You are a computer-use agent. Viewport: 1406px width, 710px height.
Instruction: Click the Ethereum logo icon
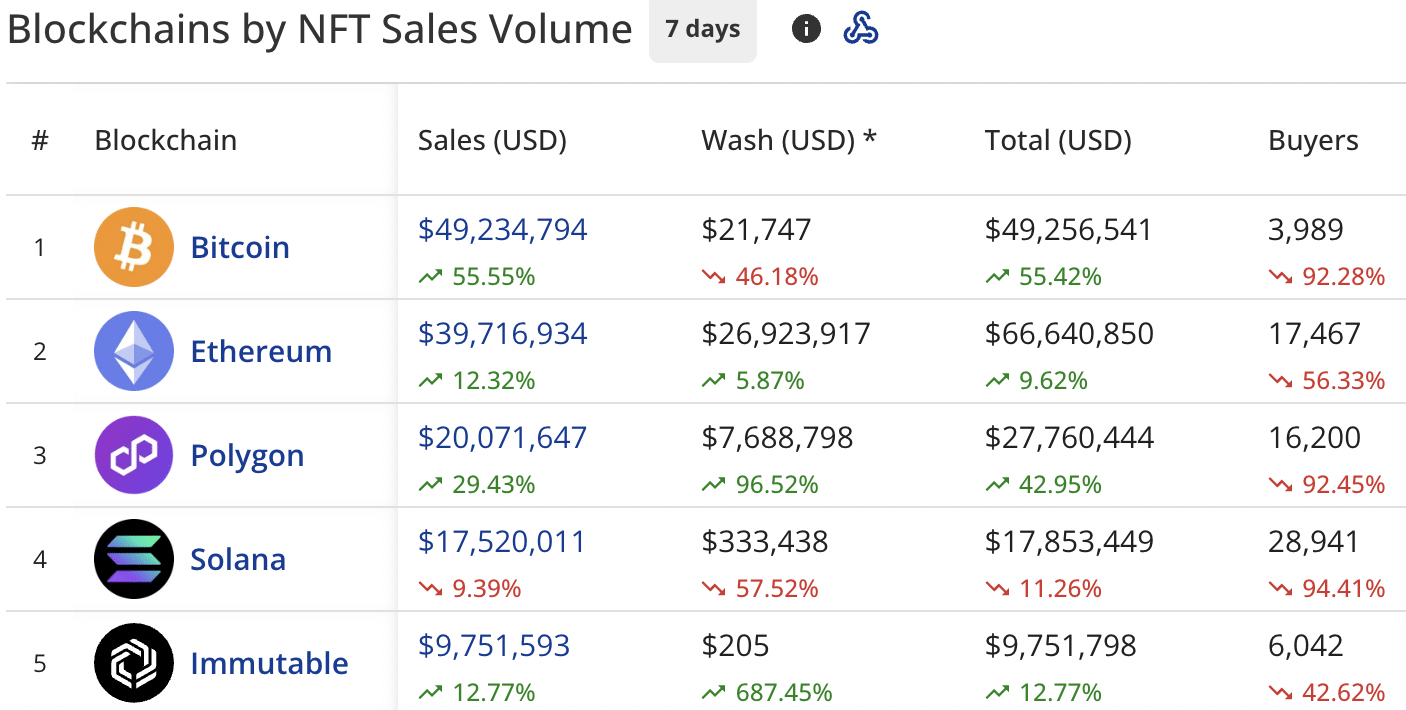[x=133, y=351]
